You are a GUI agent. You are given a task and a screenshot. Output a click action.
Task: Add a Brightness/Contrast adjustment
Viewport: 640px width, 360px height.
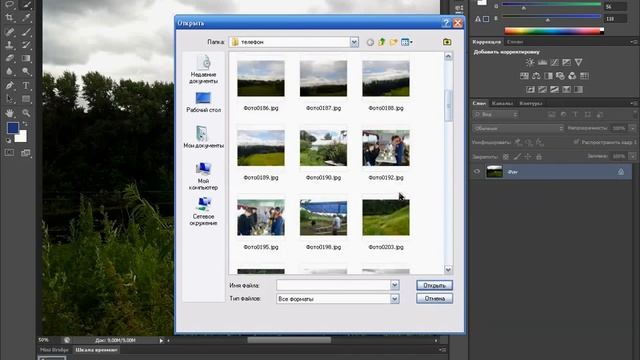click(530, 62)
